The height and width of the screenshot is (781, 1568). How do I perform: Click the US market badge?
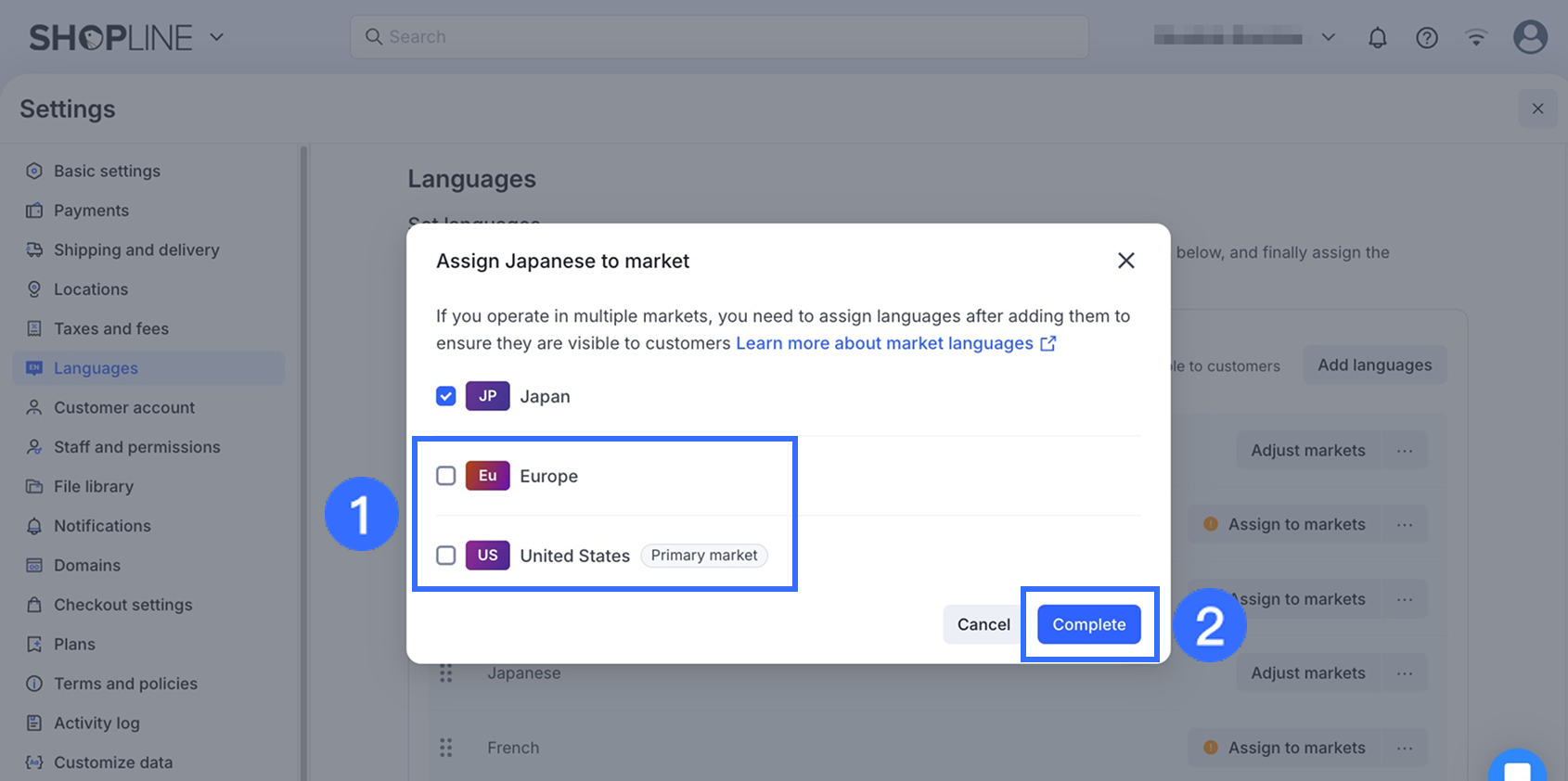click(488, 556)
